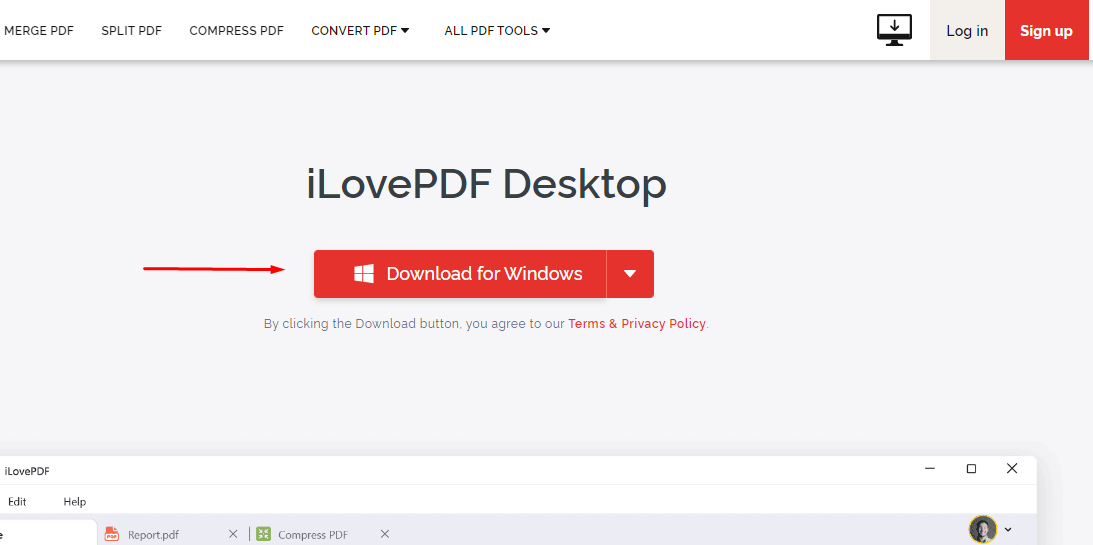The height and width of the screenshot is (545, 1093).
Task: Maximize the iLovePDF app window
Action: (971, 469)
